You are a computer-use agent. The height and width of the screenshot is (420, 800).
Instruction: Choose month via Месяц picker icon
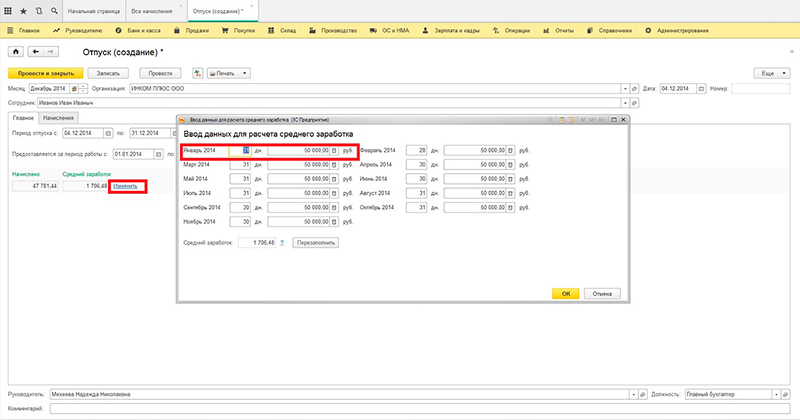74,89
